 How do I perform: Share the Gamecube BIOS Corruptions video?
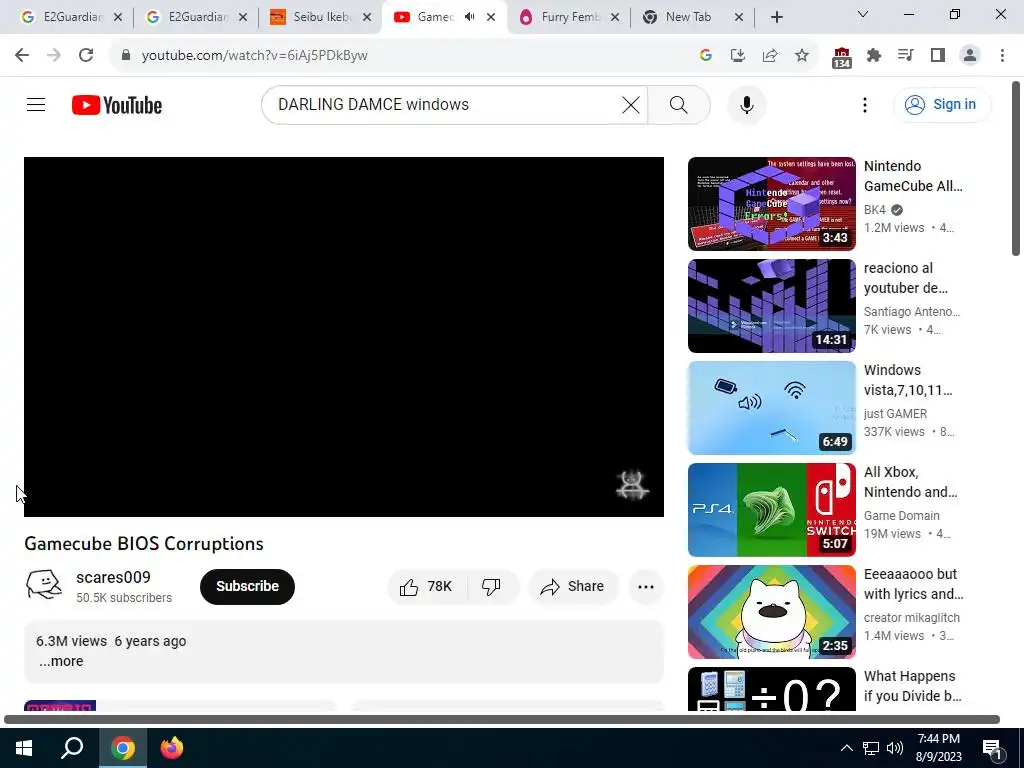pyautogui.click(x=573, y=586)
